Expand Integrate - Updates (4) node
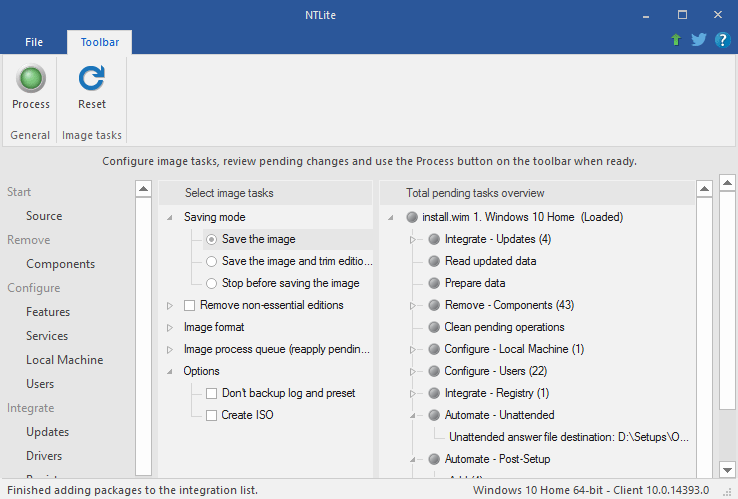Image resolution: width=738 pixels, height=499 pixels. [x=412, y=240]
